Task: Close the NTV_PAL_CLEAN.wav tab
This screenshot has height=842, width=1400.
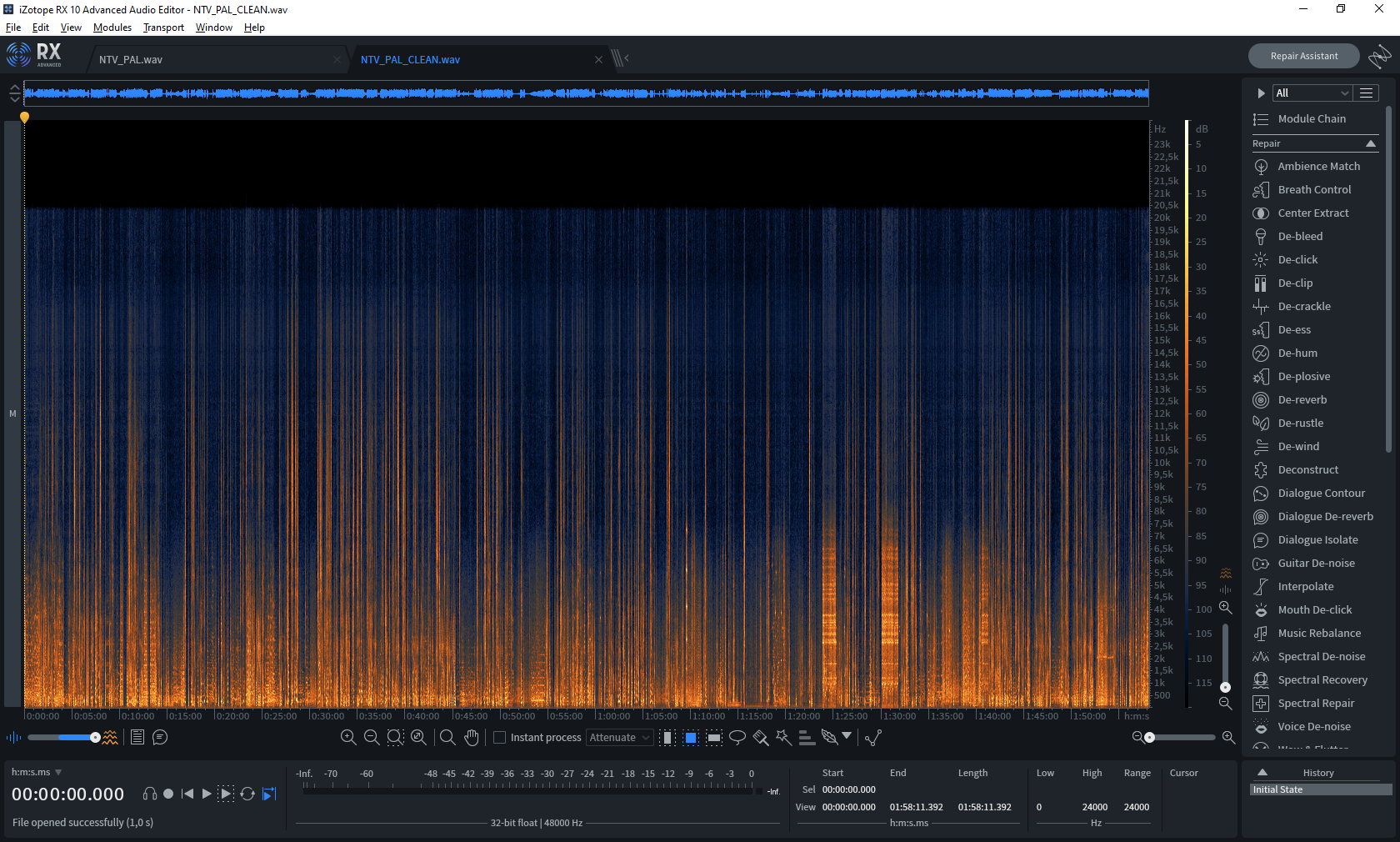Action: pyautogui.click(x=598, y=59)
